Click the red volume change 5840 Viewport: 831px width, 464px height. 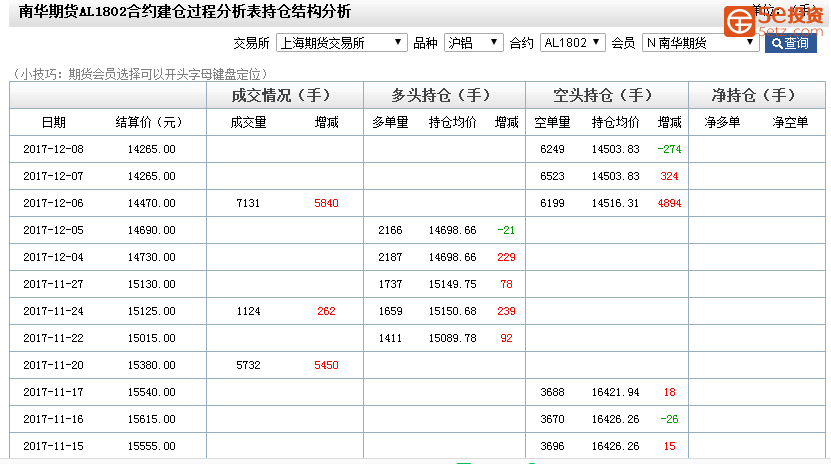(326, 203)
